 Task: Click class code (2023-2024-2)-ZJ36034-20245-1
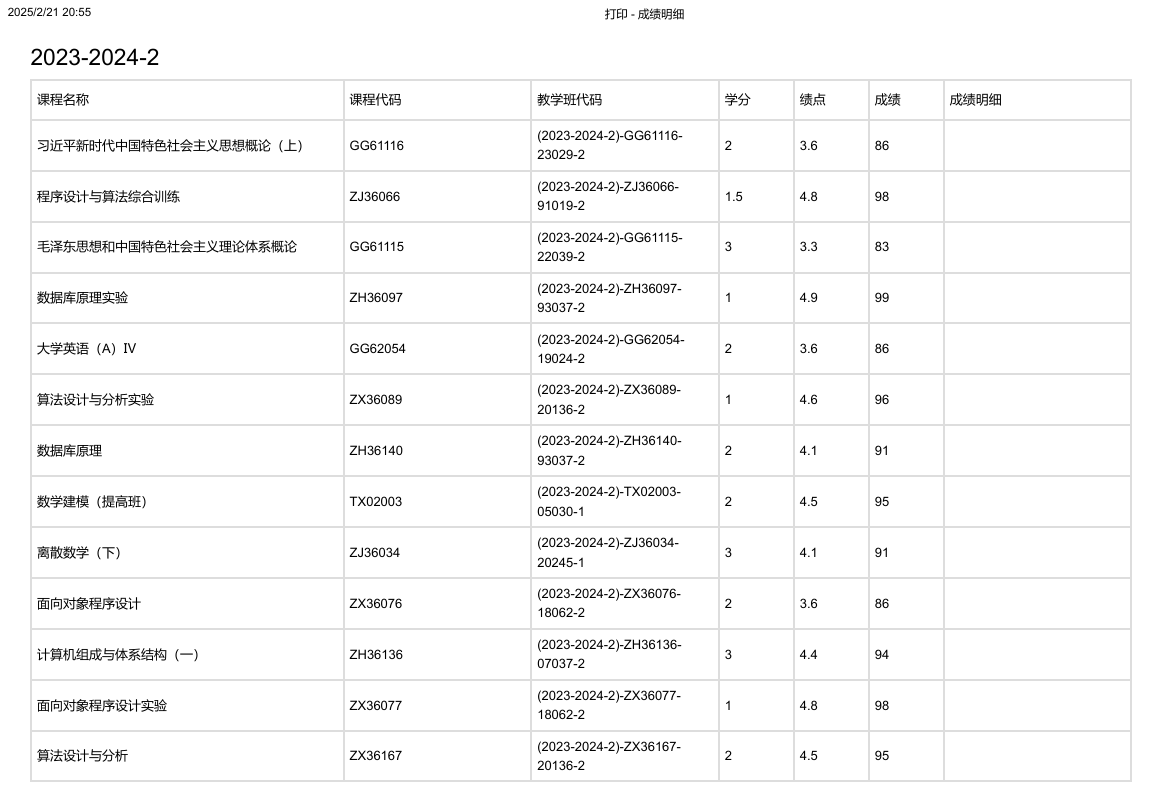(608, 552)
